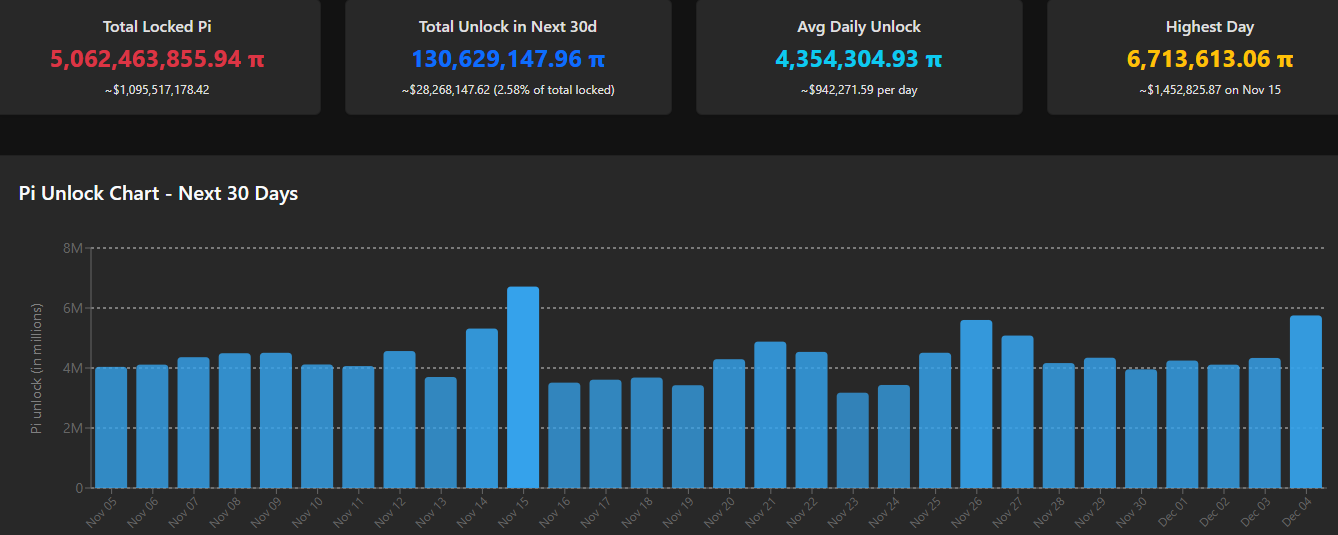The height and width of the screenshot is (535, 1338).
Task: Pick the Nov 14 bar
Action: point(482,408)
